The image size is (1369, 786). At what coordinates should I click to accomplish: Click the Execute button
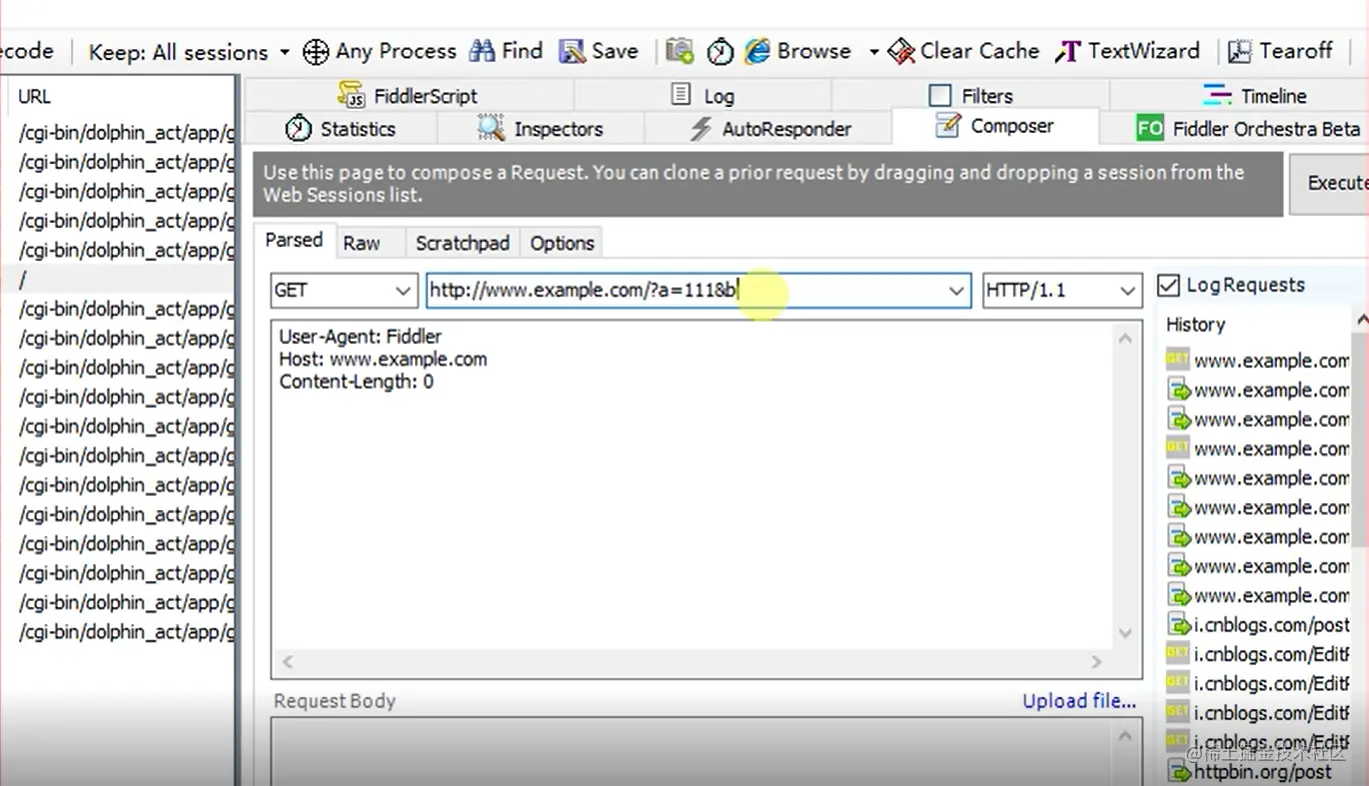pyautogui.click(x=1330, y=183)
